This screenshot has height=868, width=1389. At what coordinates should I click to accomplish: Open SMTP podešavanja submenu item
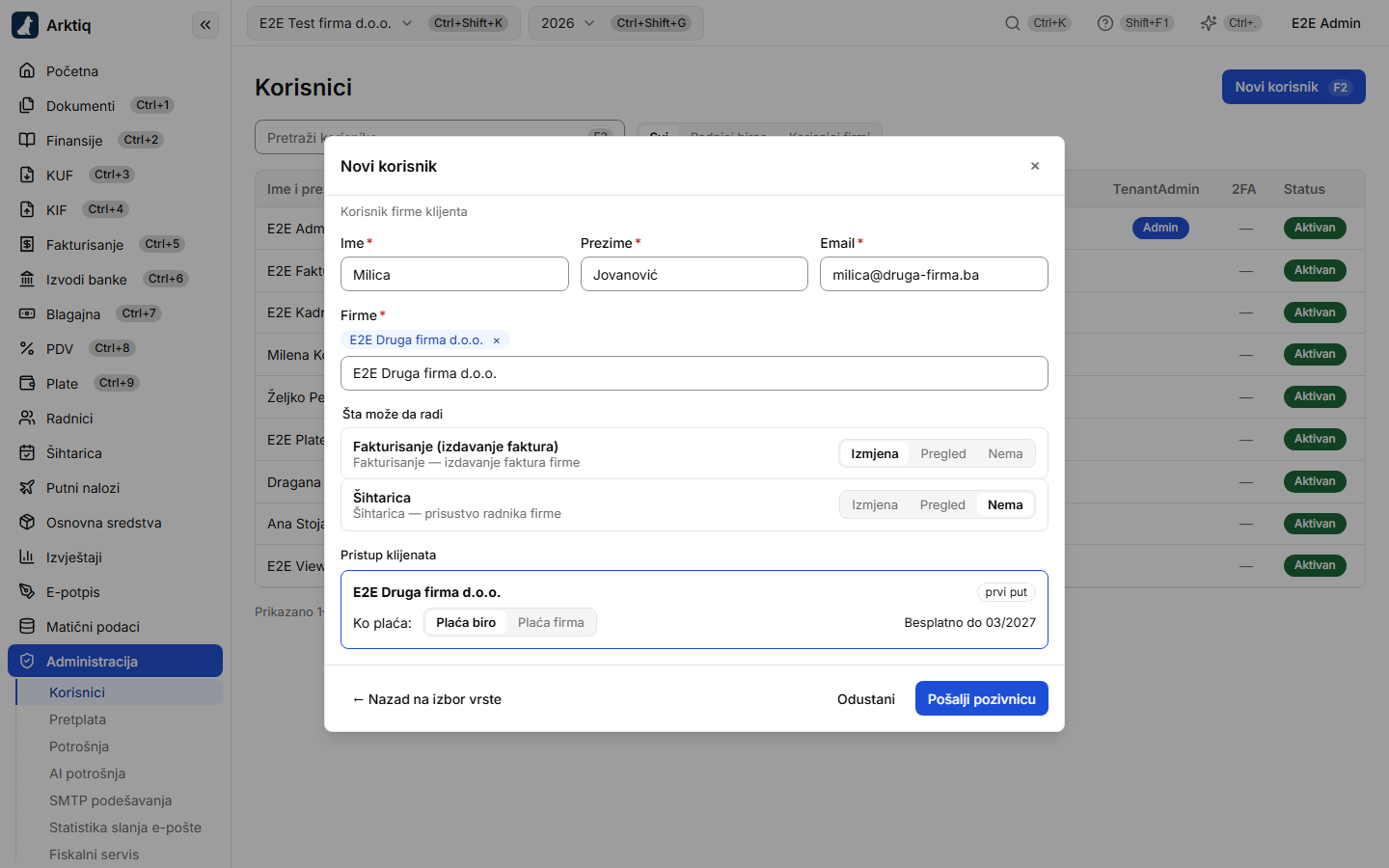pyautogui.click(x=110, y=800)
